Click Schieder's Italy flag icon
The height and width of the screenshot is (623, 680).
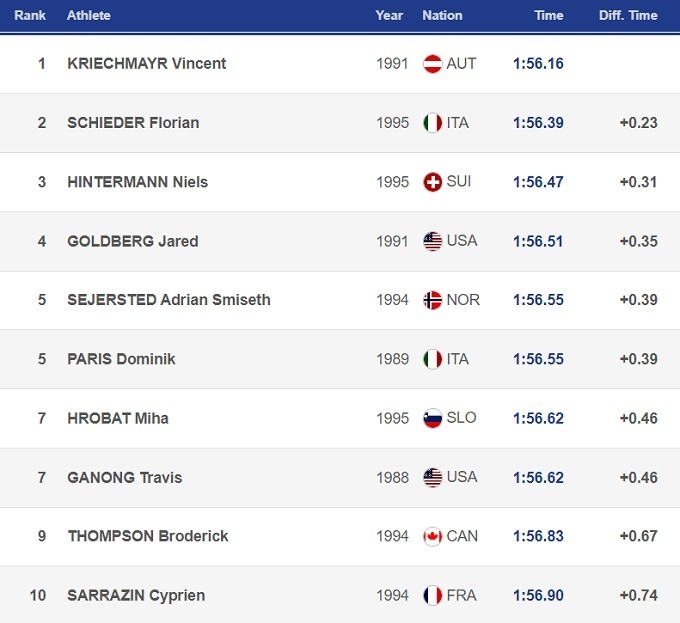click(433, 123)
